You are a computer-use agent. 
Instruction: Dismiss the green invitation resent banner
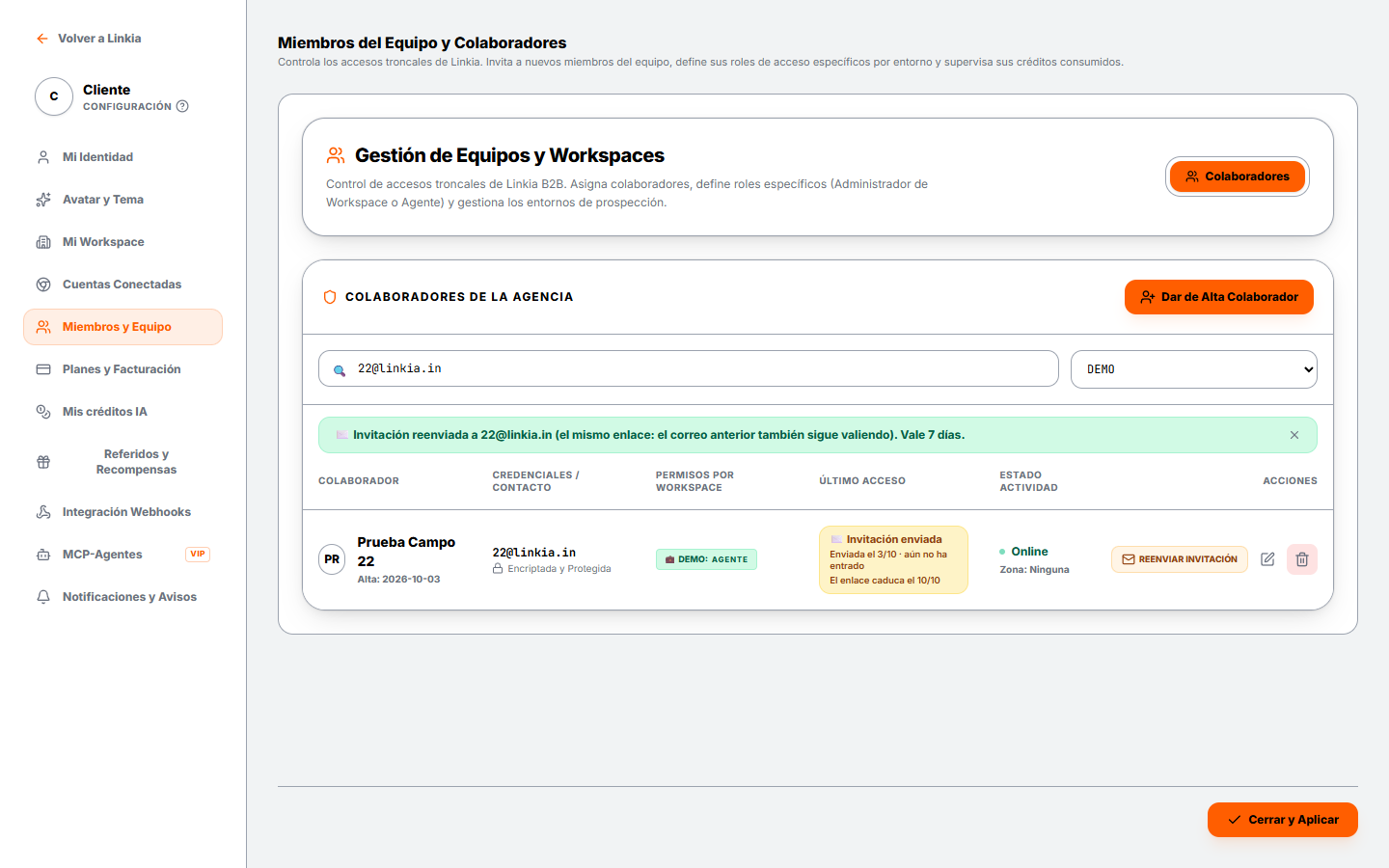click(x=1294, y=435)
